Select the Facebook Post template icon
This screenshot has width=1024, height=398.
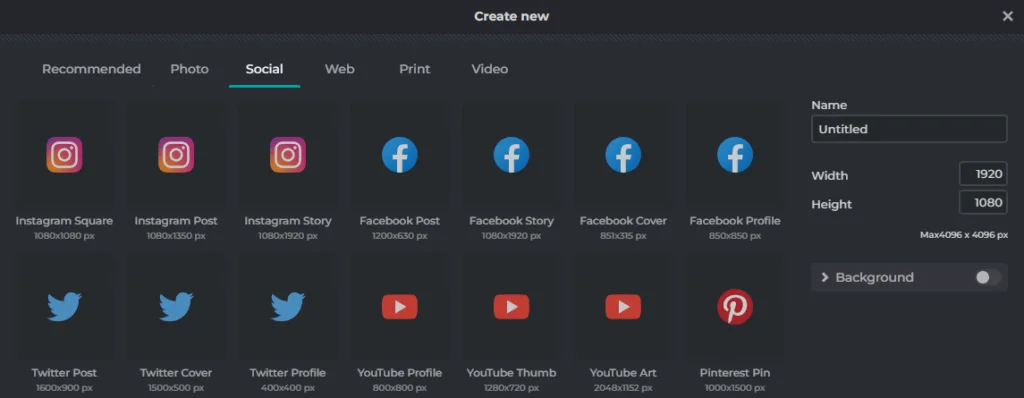(399, 155)
